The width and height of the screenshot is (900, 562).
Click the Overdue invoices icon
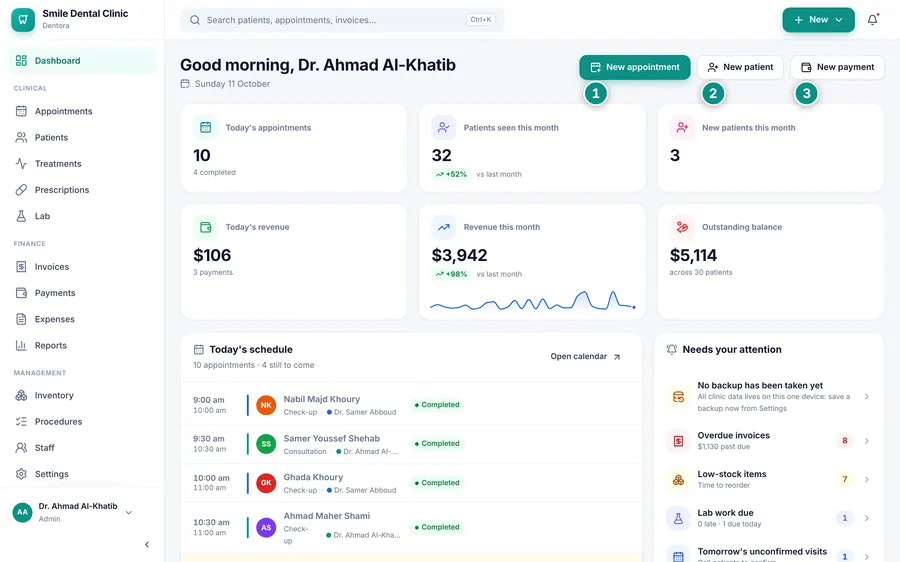tap(678, 441)
